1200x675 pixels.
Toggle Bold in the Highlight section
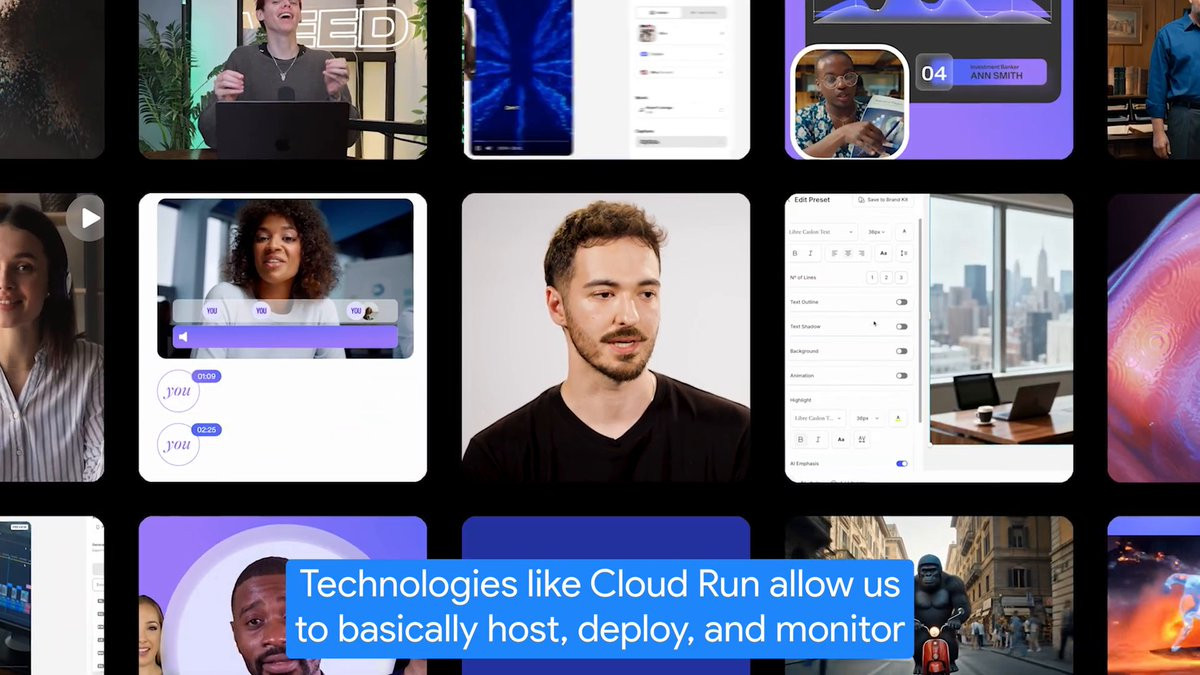tap(800, 439)
